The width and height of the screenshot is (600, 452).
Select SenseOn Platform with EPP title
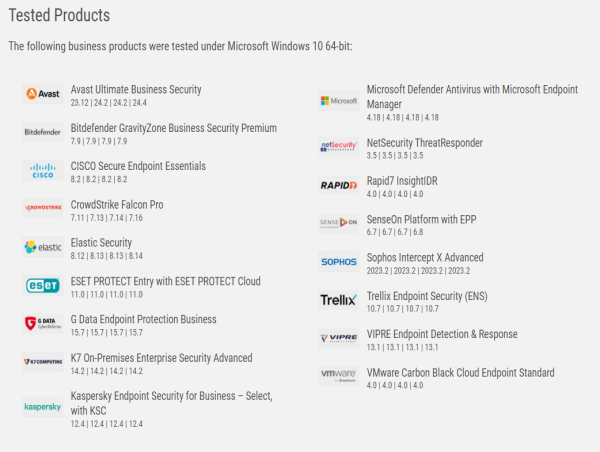click(x=421, y=219)
